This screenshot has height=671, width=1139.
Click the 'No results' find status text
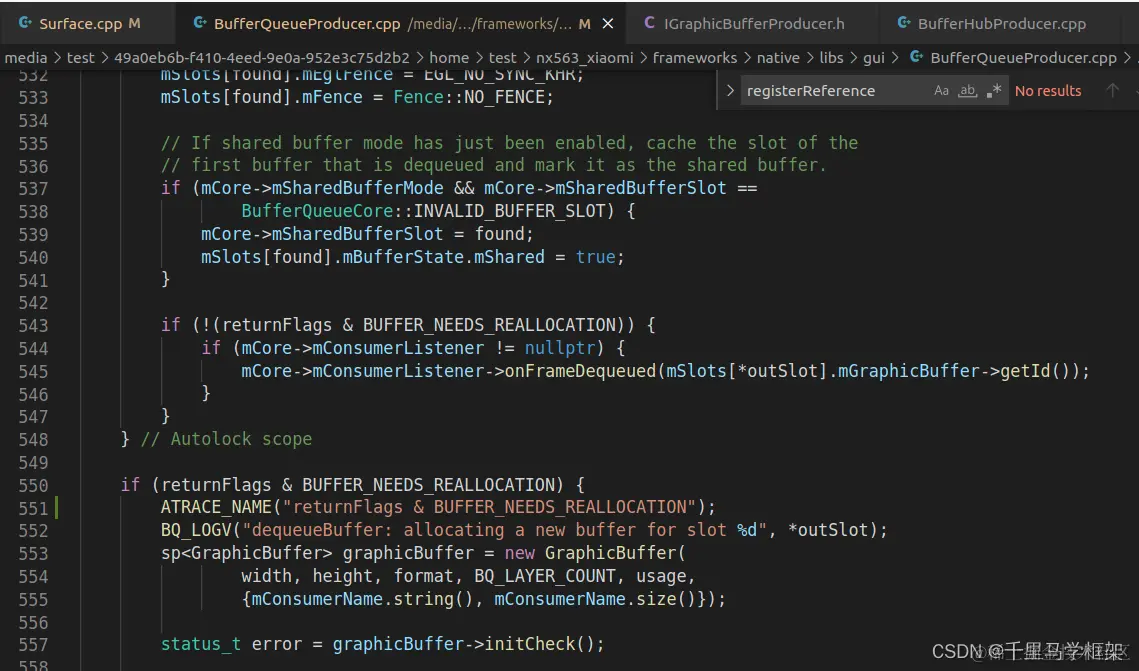pyautogui.click(x=1047, y=91)
